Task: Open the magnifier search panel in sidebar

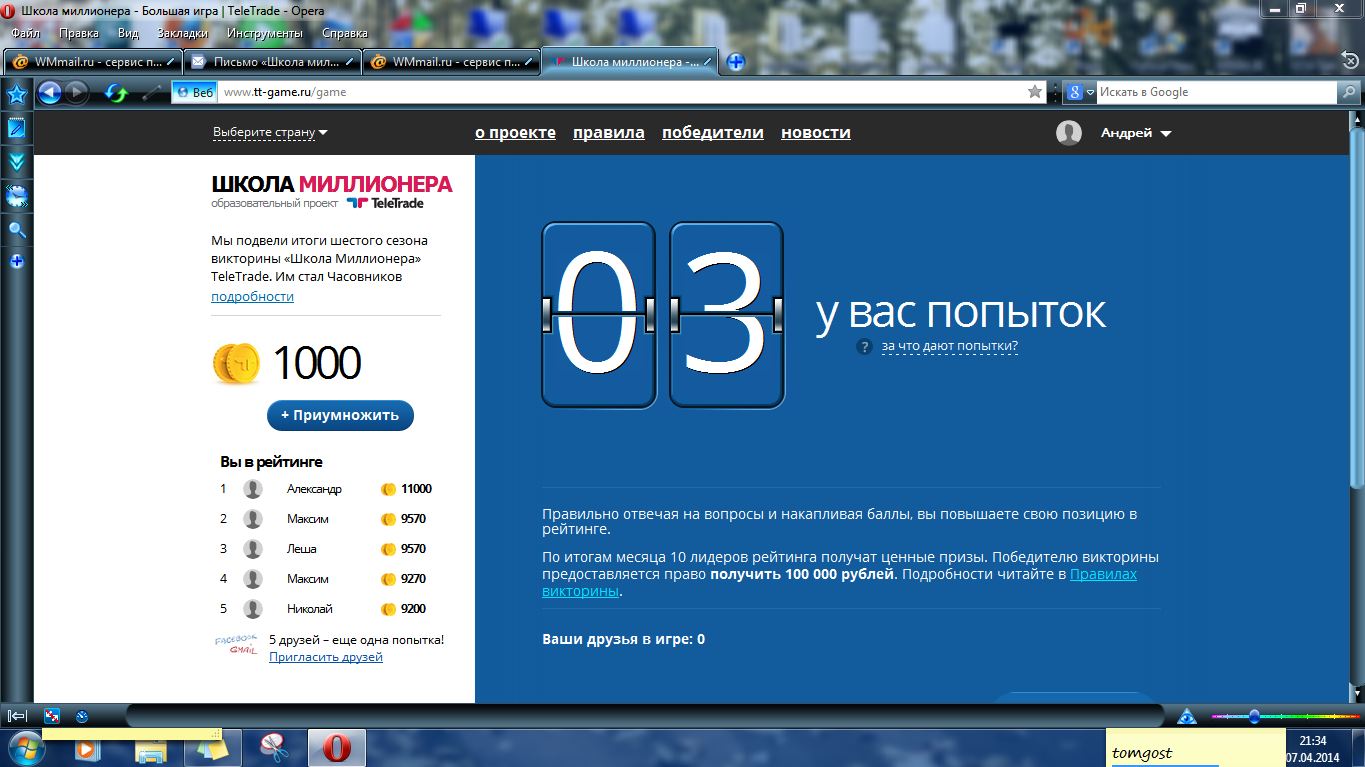Action: [x=16, y=230]
